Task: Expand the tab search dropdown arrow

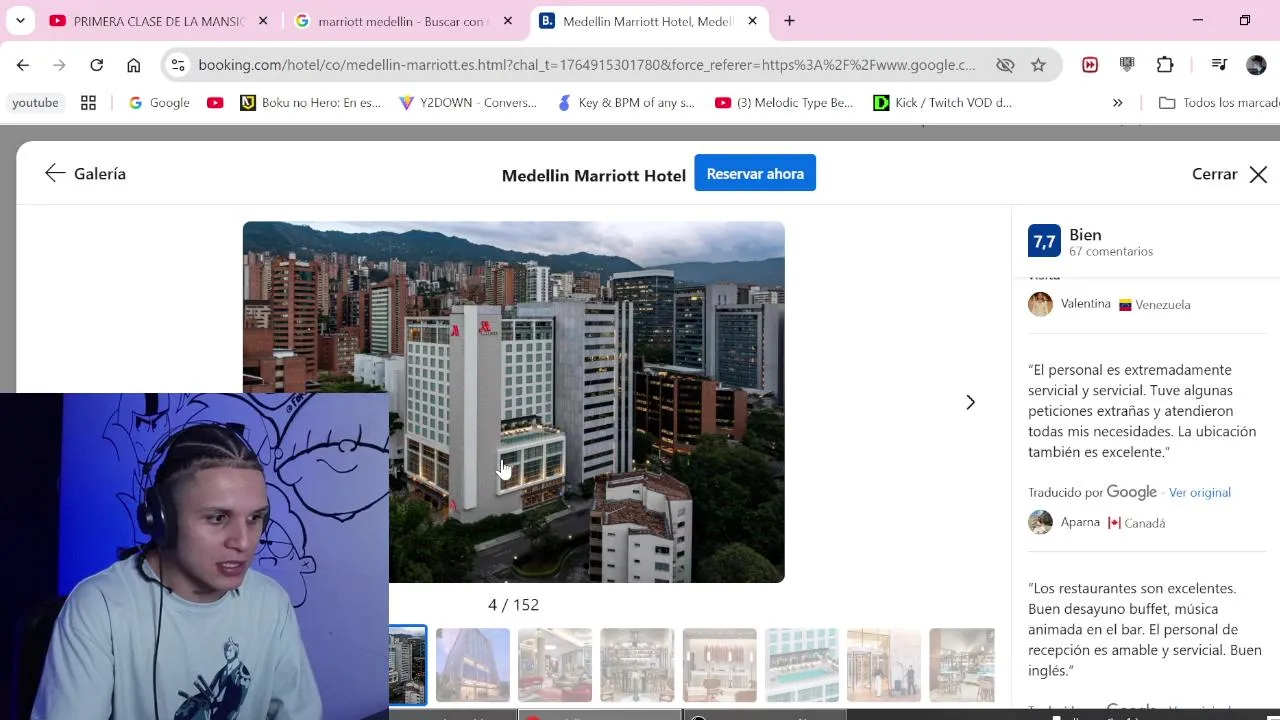Action: point(20,21)
